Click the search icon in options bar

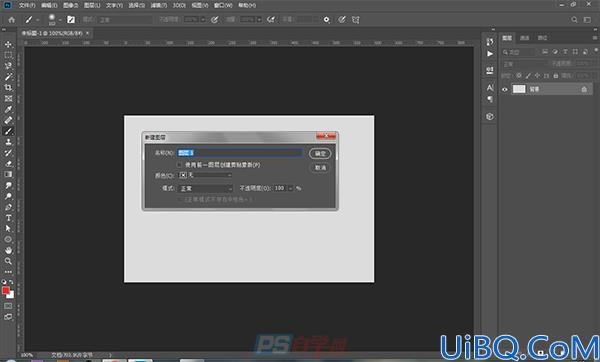(574, 20)
